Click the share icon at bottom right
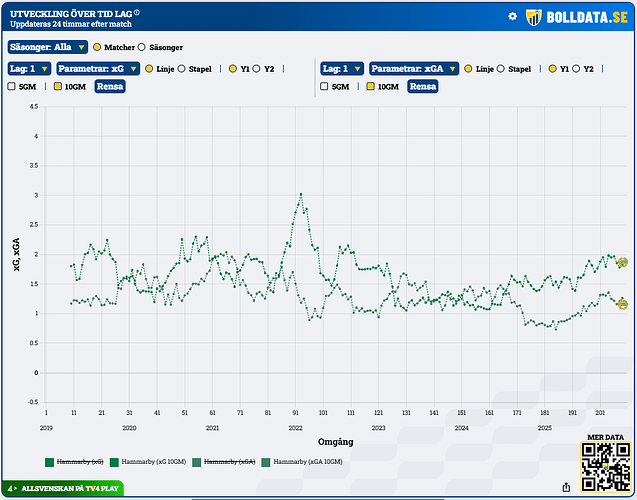This screenshot has height=500, width=637. tap(567, 487)
